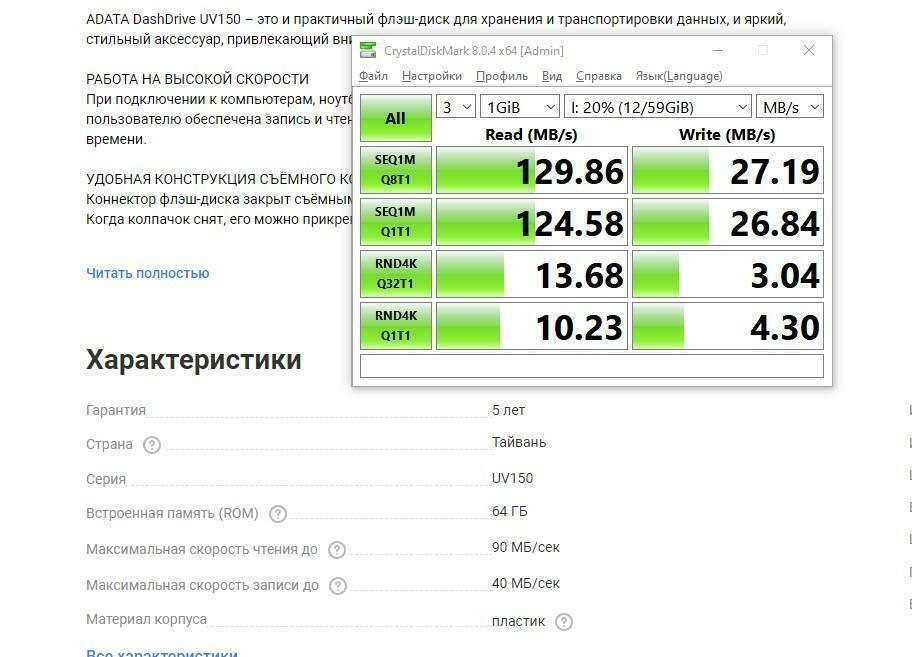Click the empty comment field below results

pyautogui.click(x=592, y=366)
